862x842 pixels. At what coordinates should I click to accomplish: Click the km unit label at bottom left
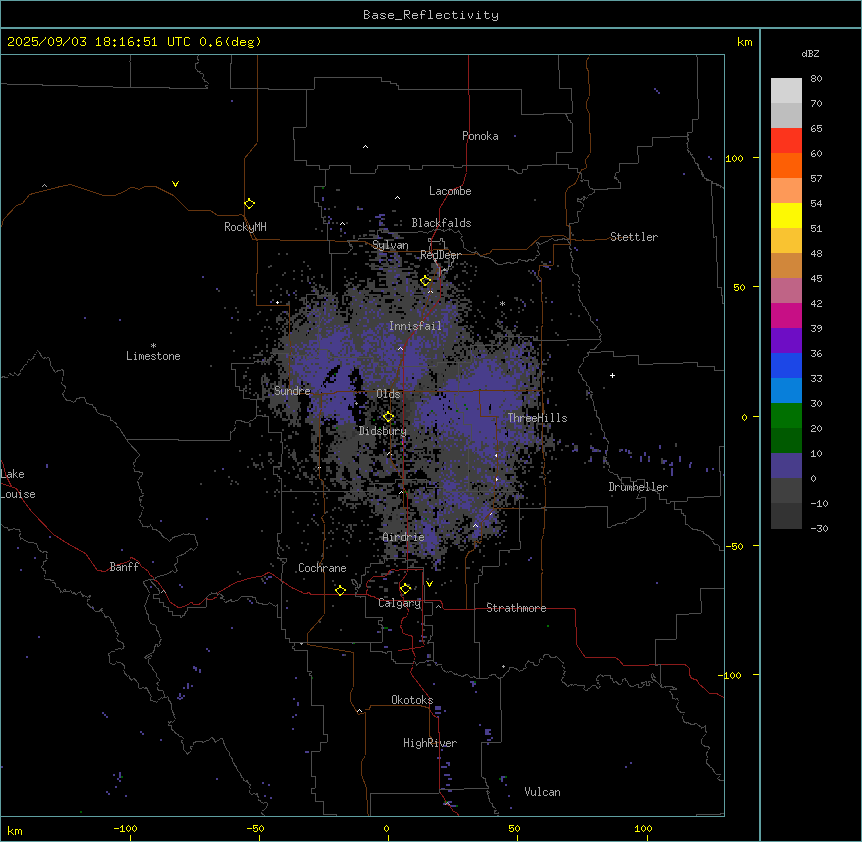[15, 831]
